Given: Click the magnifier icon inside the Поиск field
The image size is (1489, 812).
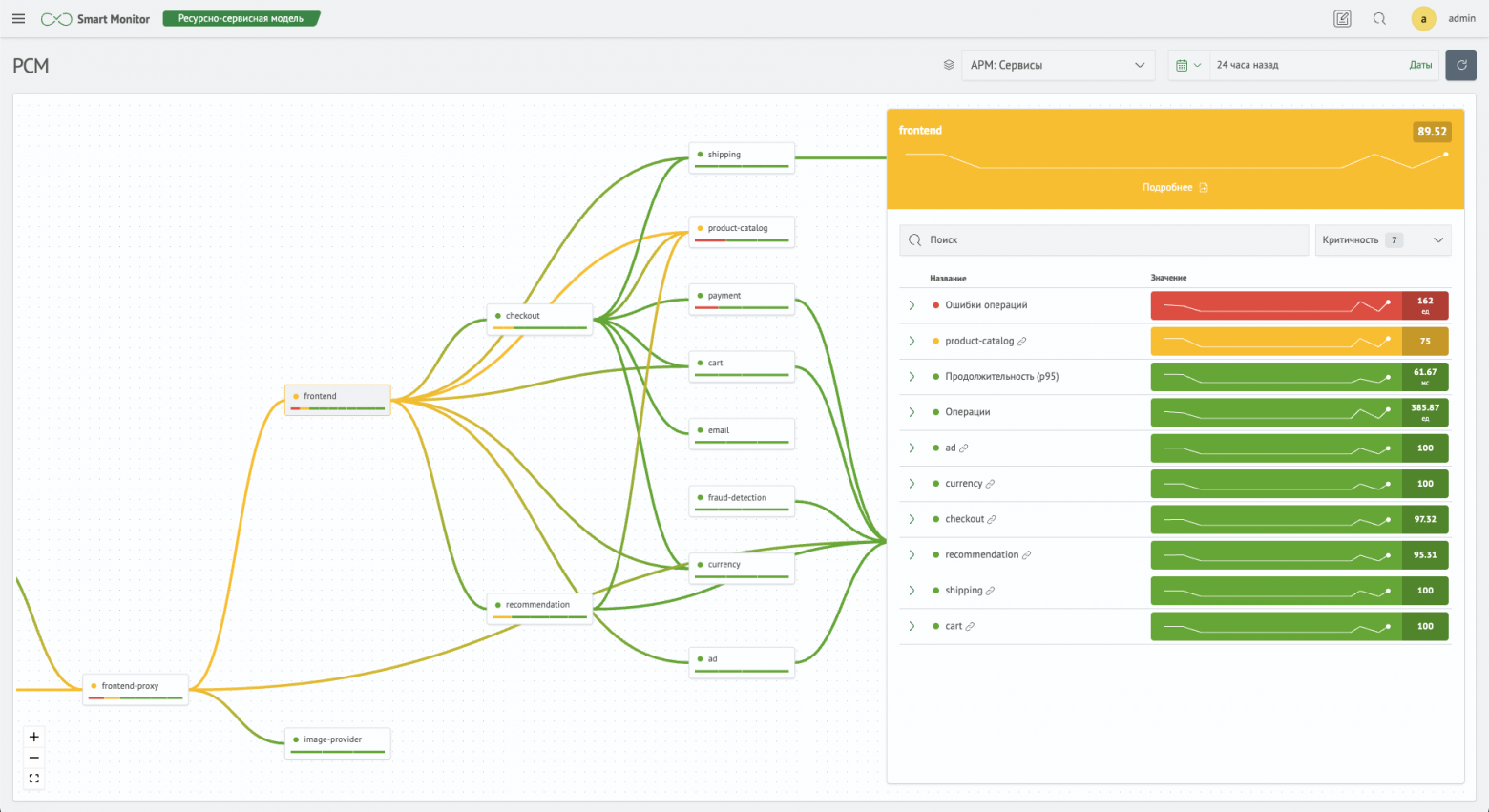Looking at the screenshot, I should pos(914,239).
